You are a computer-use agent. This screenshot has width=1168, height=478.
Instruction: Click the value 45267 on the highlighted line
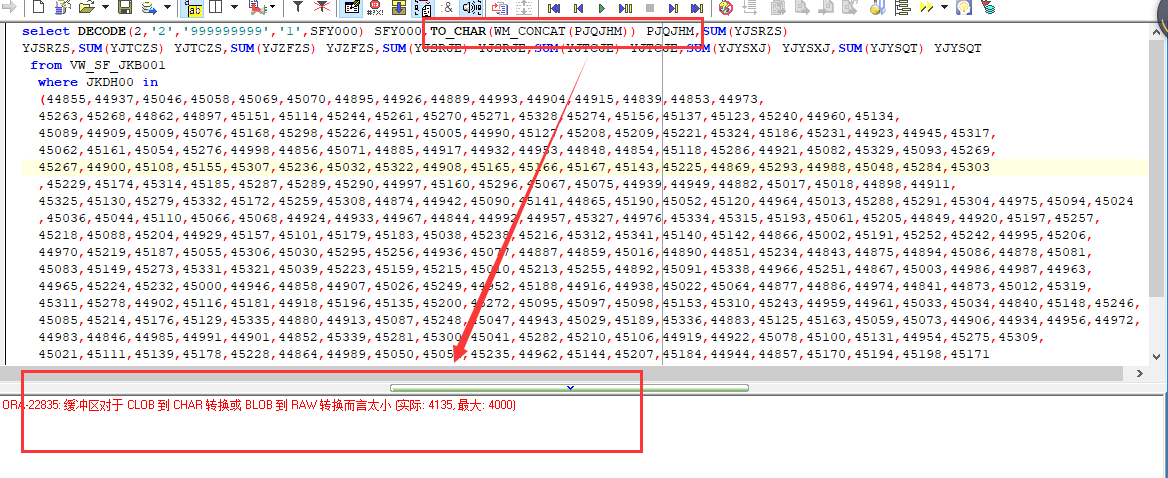point(58,168)
